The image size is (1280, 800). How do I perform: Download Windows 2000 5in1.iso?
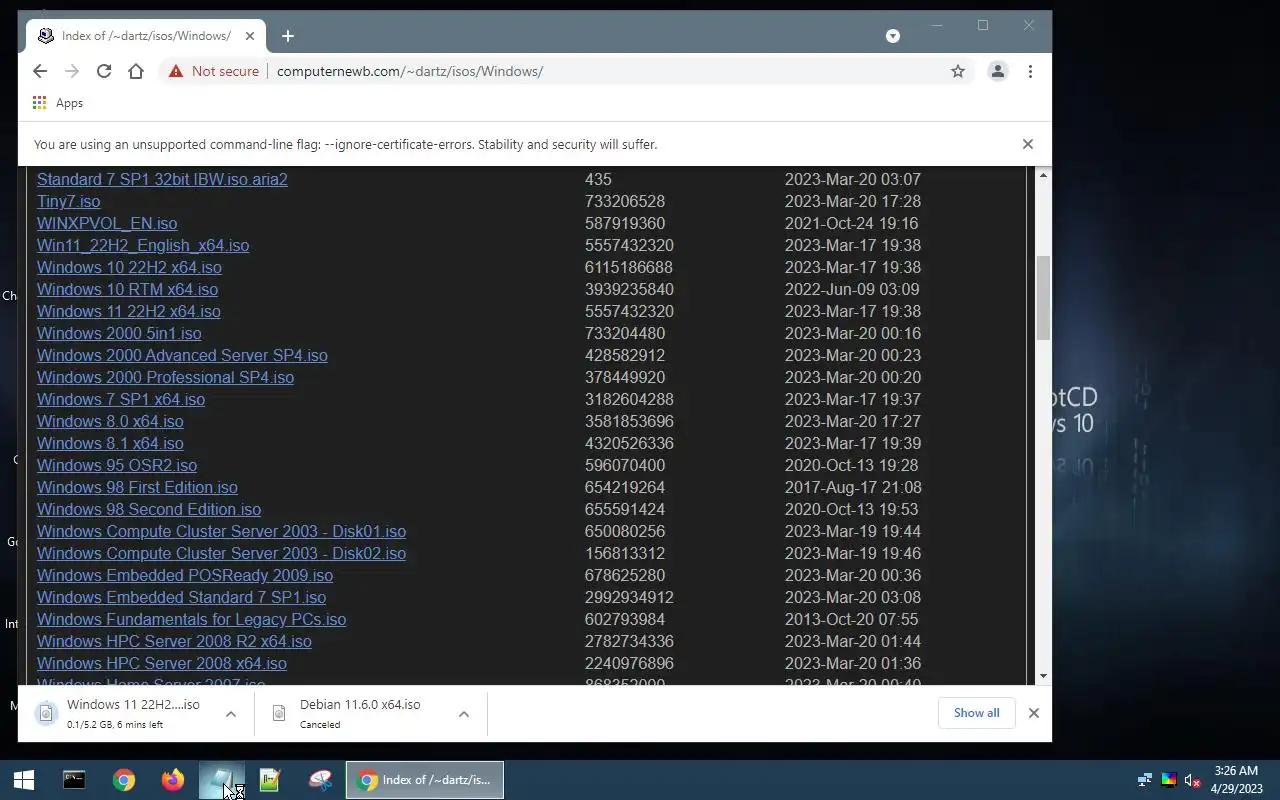[119, 333]
